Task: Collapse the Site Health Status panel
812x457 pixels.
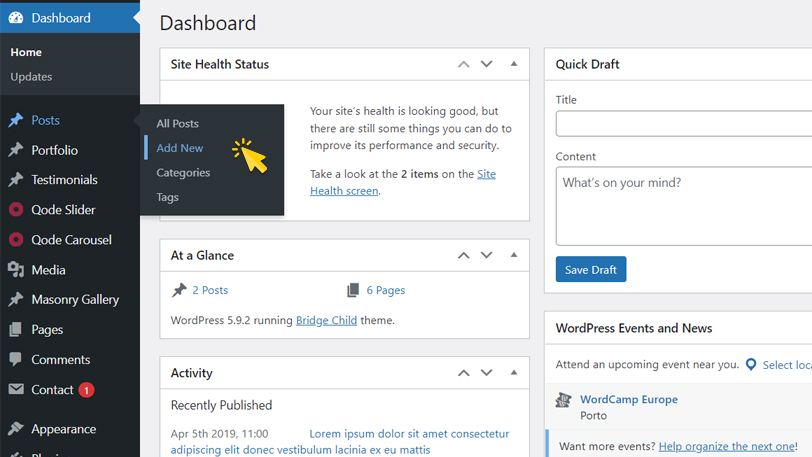Action: coord(514,64)
